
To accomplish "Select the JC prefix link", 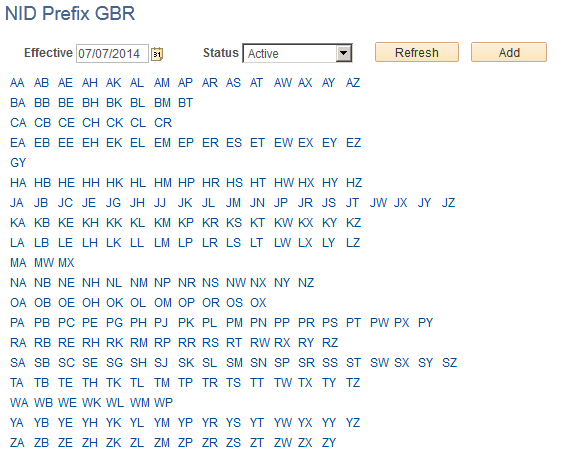I will coord(66,203).
